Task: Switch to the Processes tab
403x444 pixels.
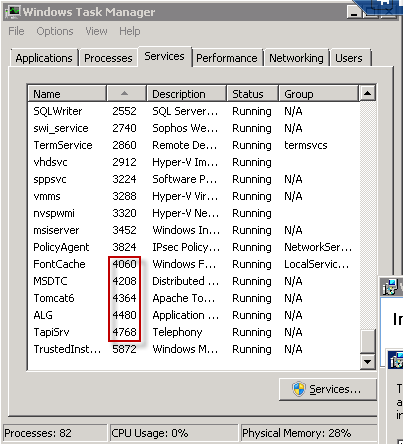Action: (x=108, y=58)
